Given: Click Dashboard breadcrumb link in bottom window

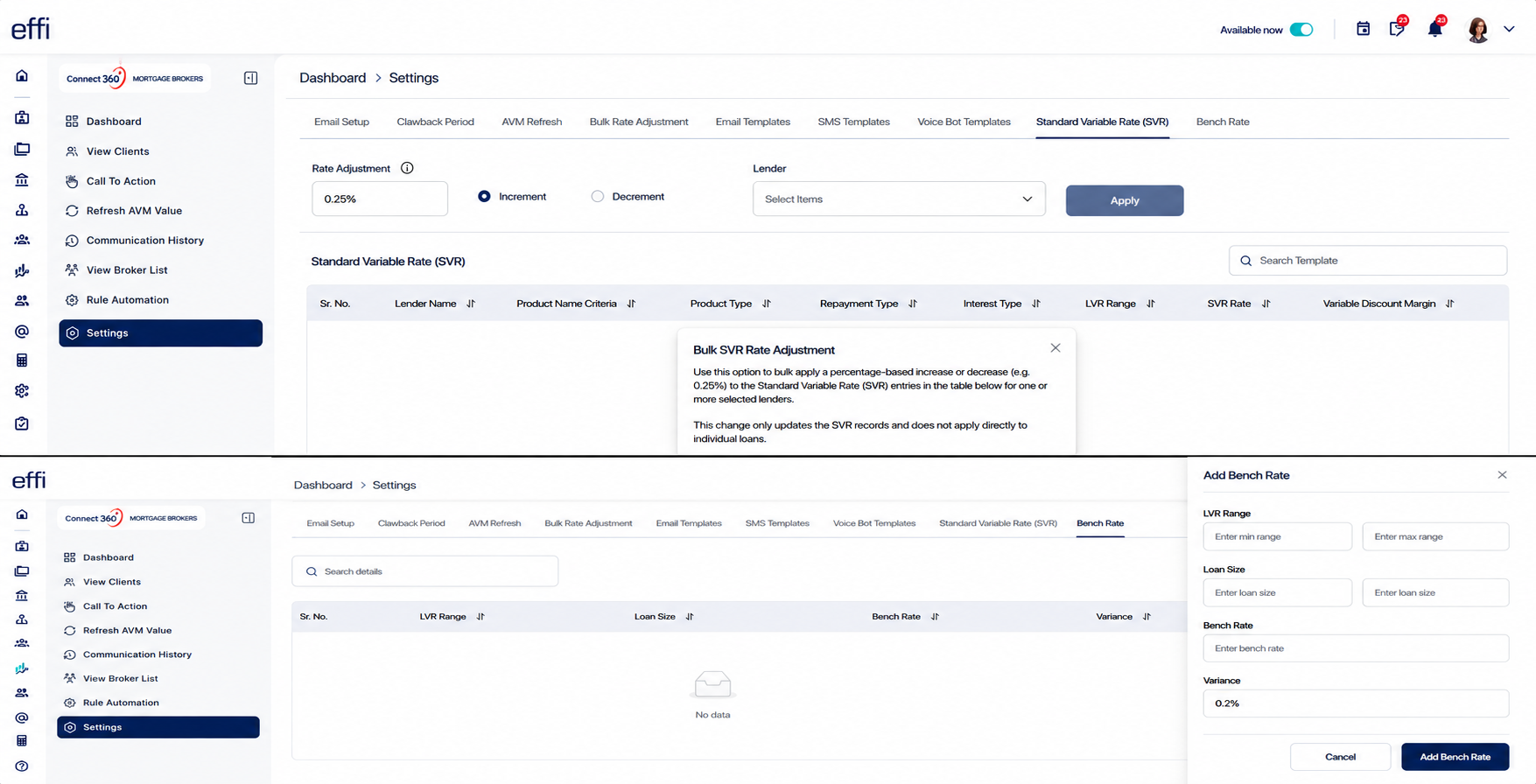Looking at the screenshot, I should [323, 485].
